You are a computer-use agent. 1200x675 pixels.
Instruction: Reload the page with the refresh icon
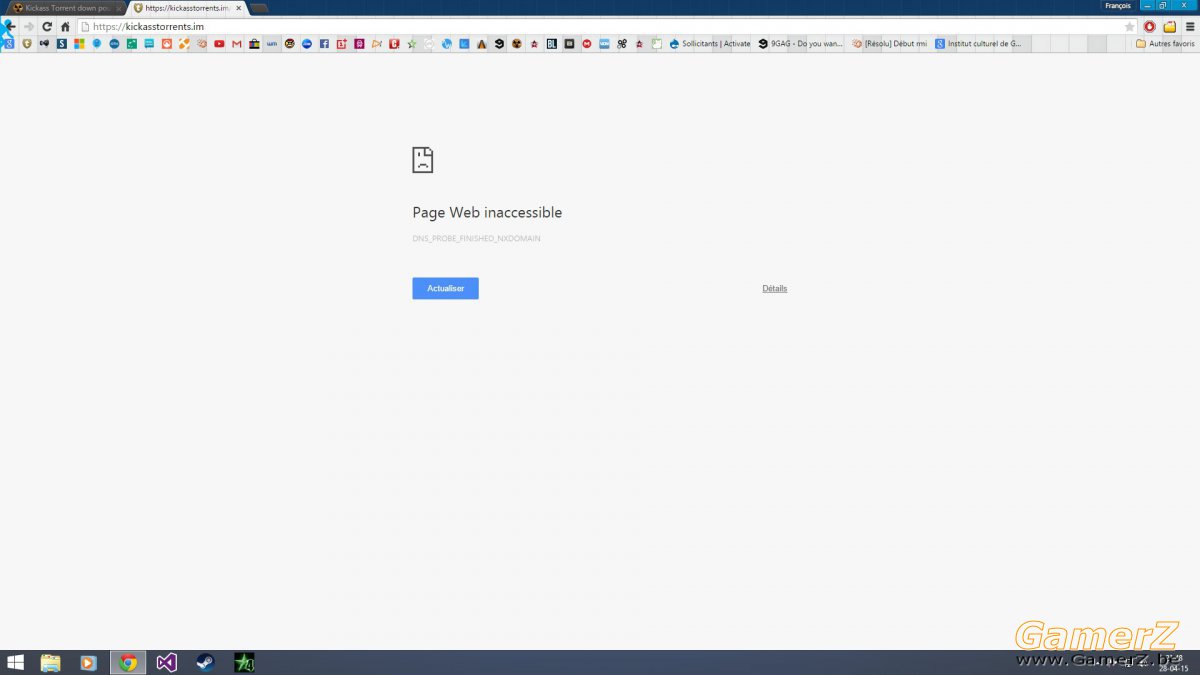[x=46, y=26]
